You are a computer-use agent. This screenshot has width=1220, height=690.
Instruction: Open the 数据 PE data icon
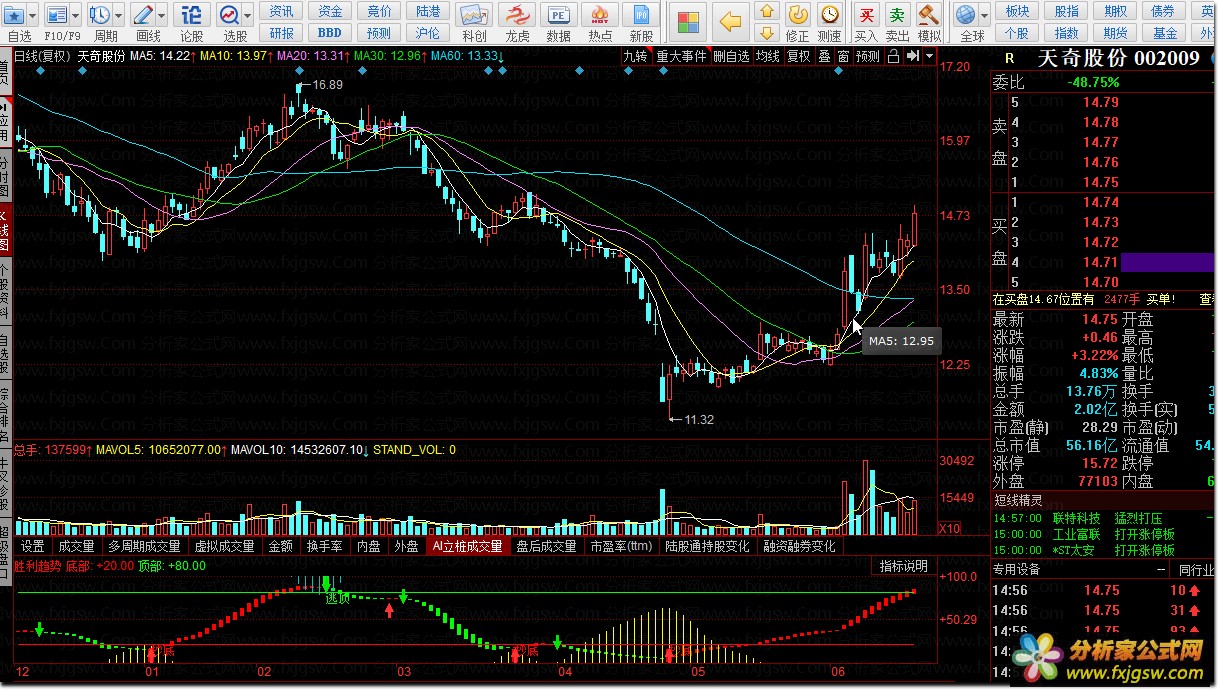[x=559, y=15]
